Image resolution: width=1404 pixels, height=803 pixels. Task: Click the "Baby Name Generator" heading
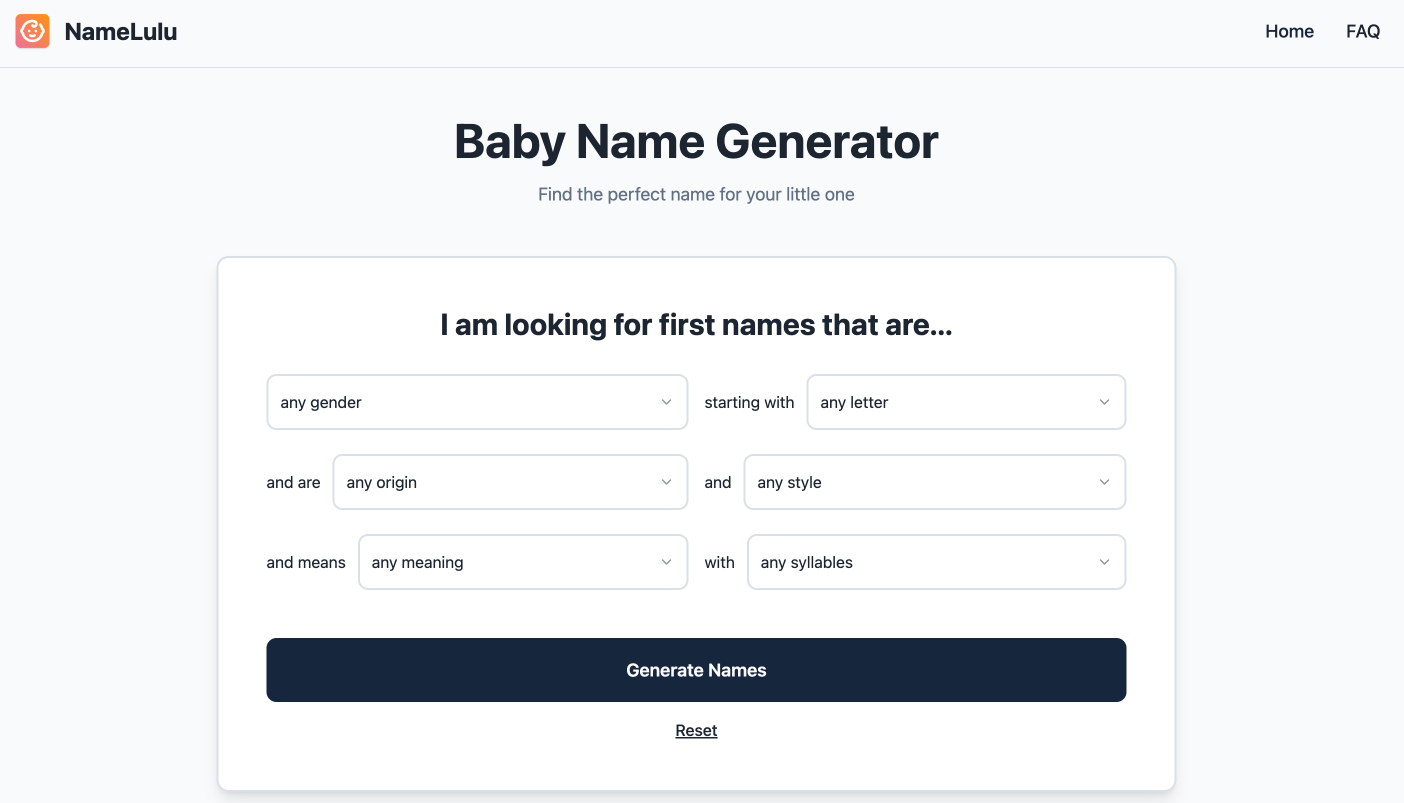[x=696, y=142]
